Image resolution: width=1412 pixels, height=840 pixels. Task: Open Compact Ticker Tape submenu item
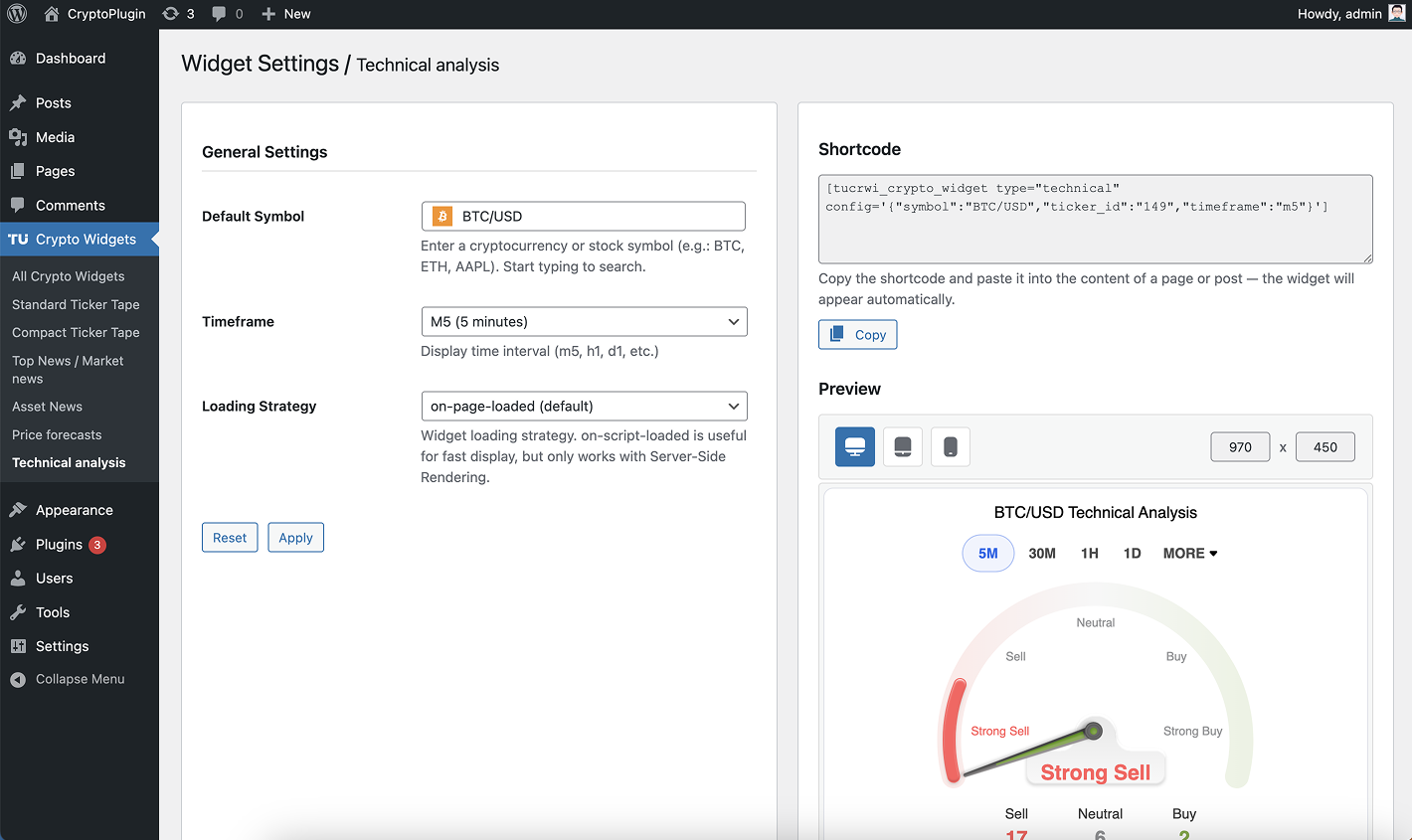pos(76,332)
